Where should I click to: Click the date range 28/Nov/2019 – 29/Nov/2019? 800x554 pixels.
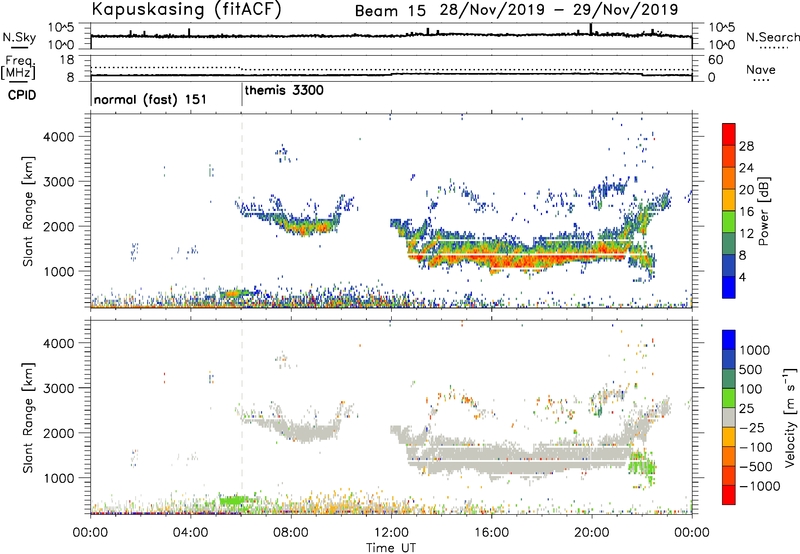[x=559, y=10]
